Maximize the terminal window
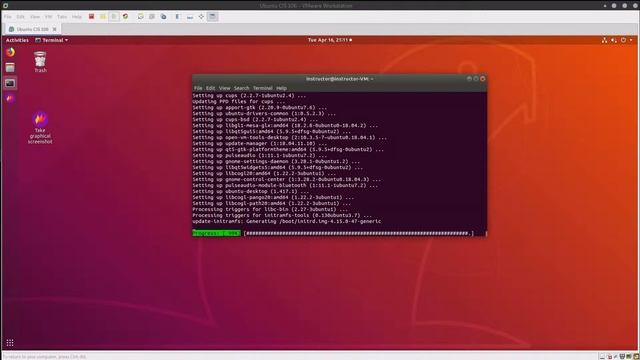This screenshot has height=360, width=640. tap(476, 79)
